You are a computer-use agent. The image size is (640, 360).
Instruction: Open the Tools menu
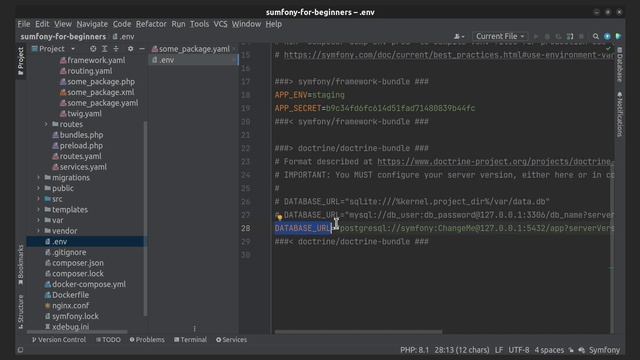[x=199, y=24]
